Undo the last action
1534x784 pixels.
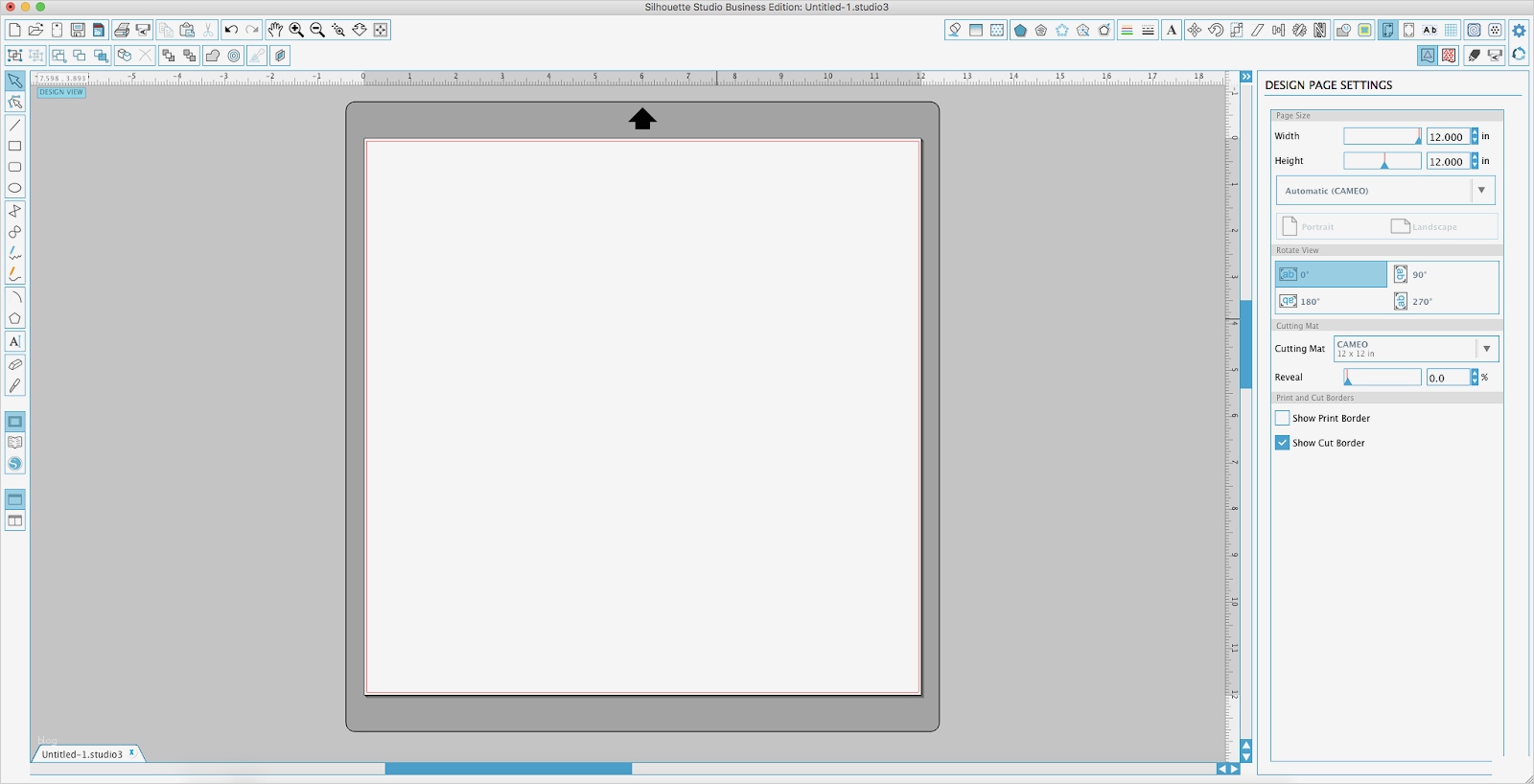(x=231, y=30)
